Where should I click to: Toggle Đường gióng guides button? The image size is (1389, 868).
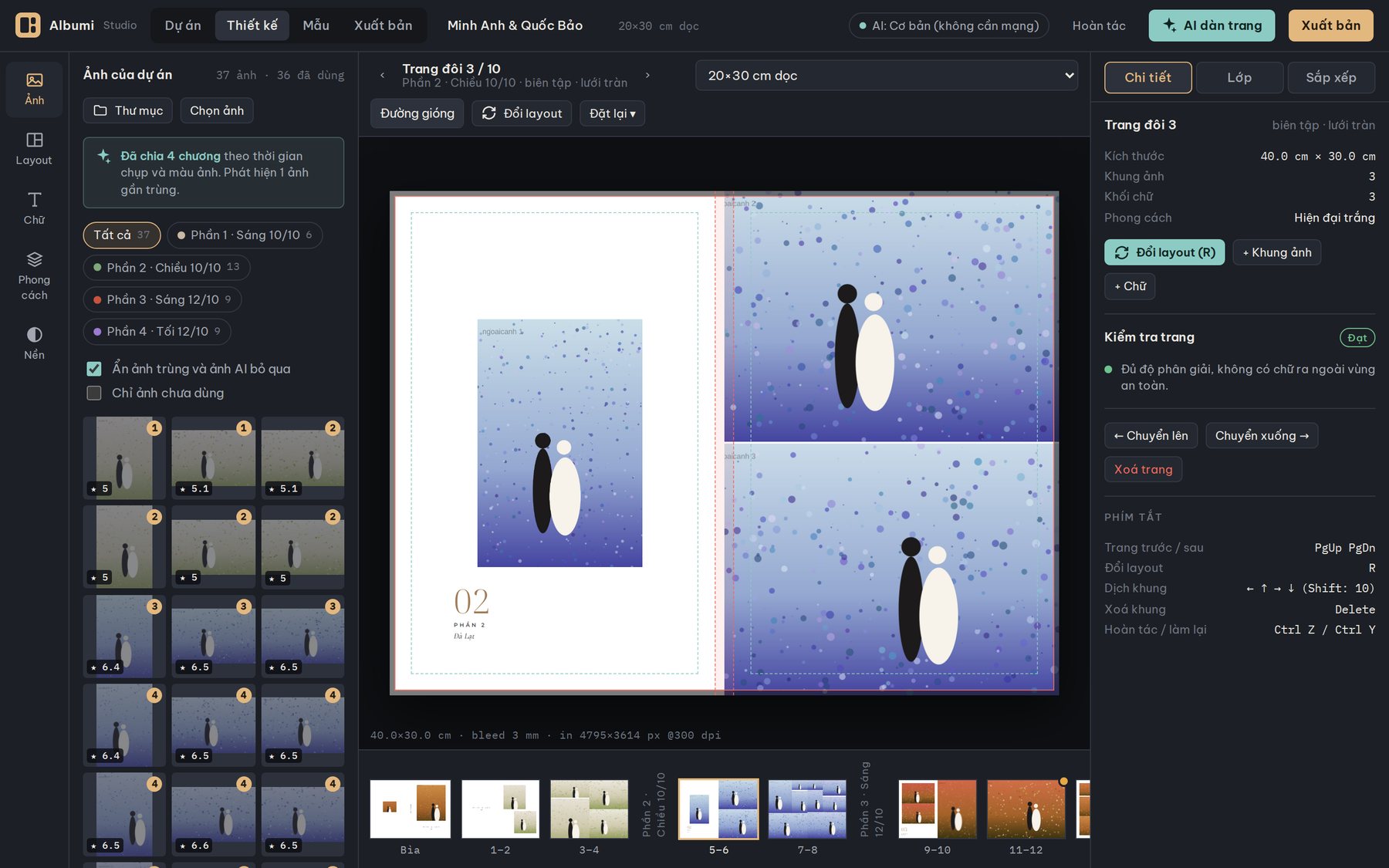417,113
